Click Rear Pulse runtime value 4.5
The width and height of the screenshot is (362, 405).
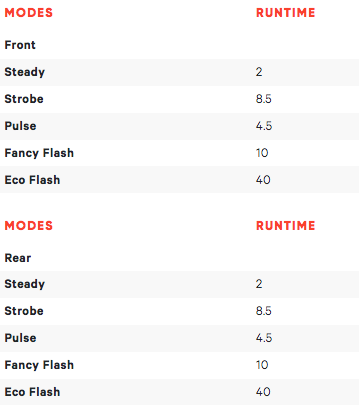tap(264, 338)
